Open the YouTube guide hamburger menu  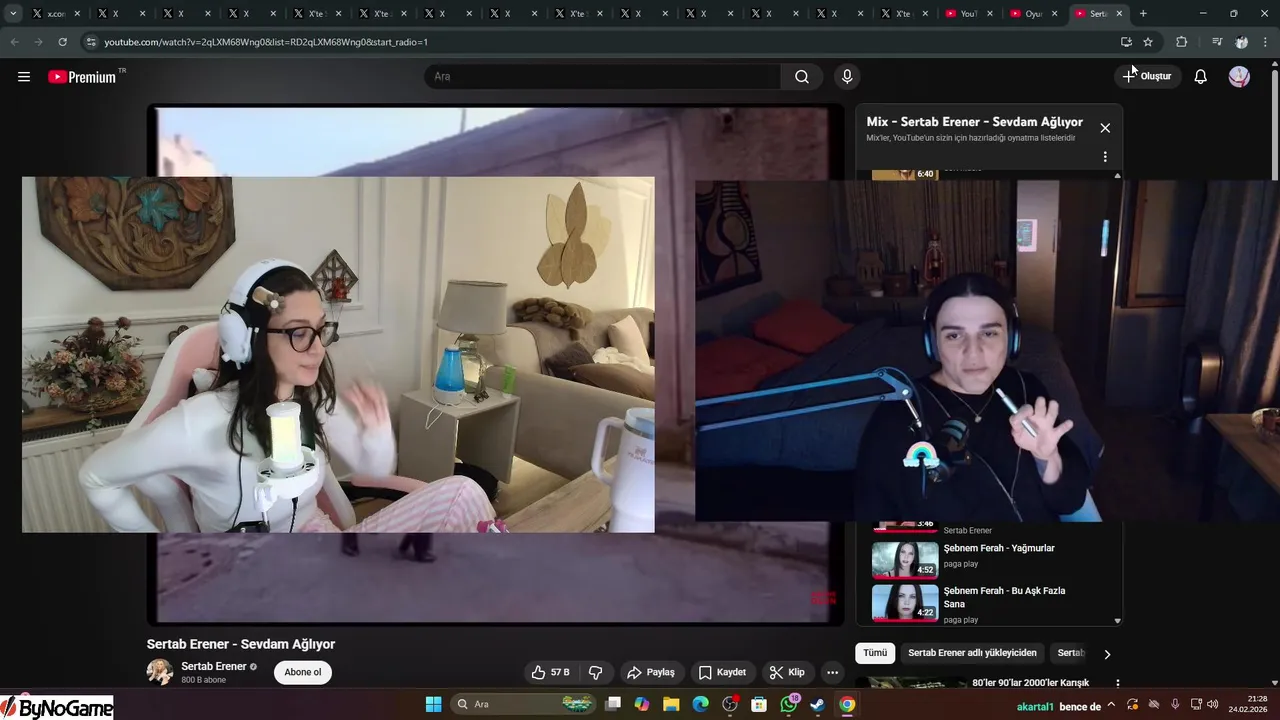(24, 76)
